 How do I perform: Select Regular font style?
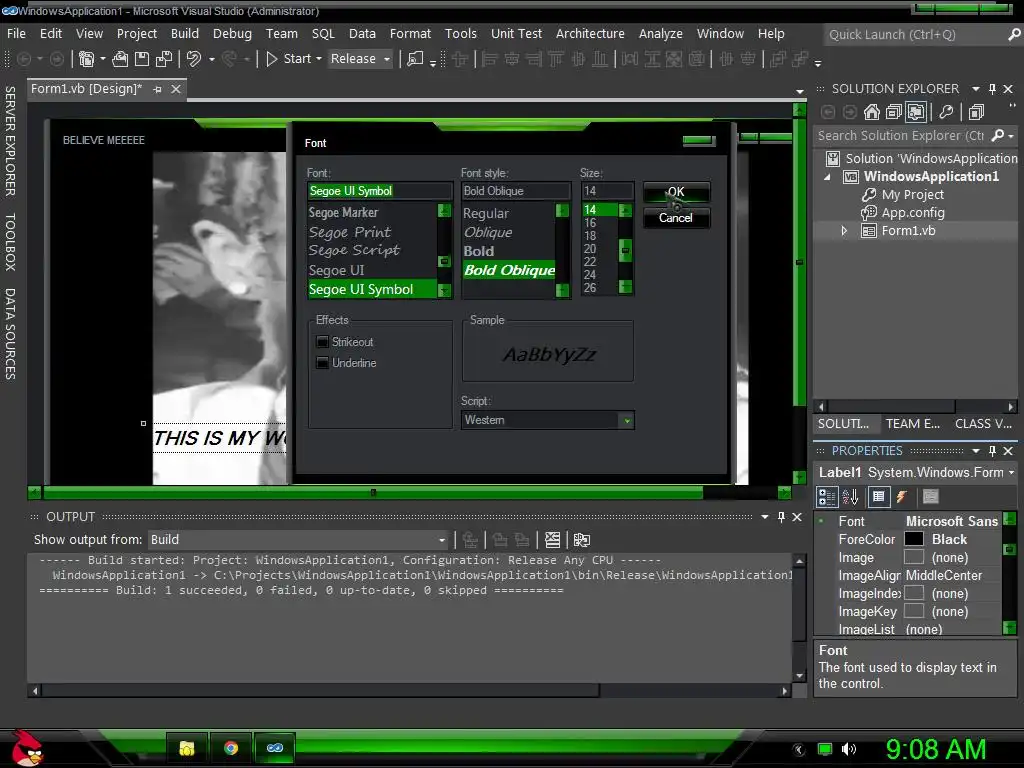pos(486,214)
